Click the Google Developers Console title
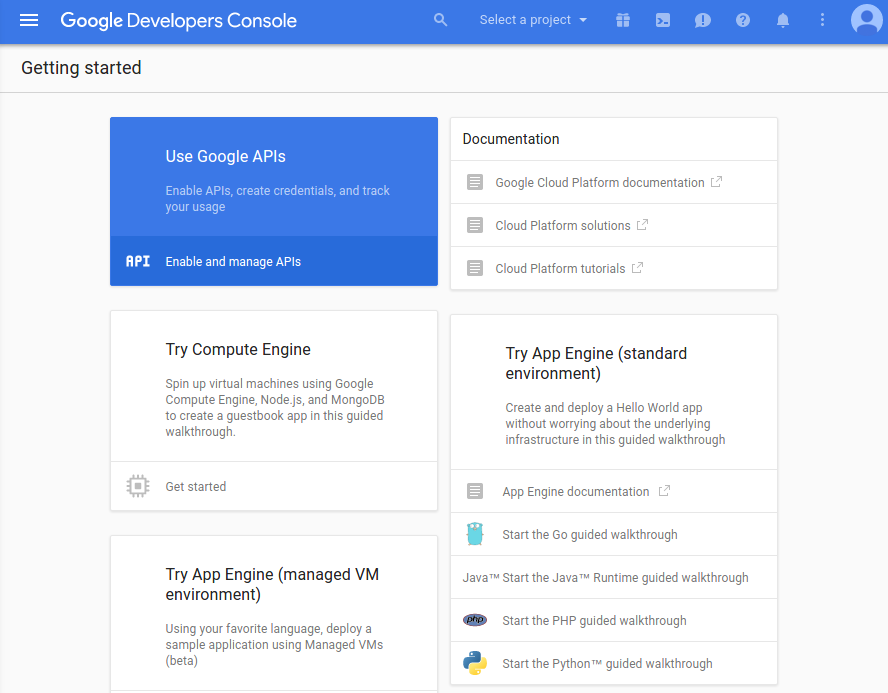888x693 pixels. coord(178,20)
